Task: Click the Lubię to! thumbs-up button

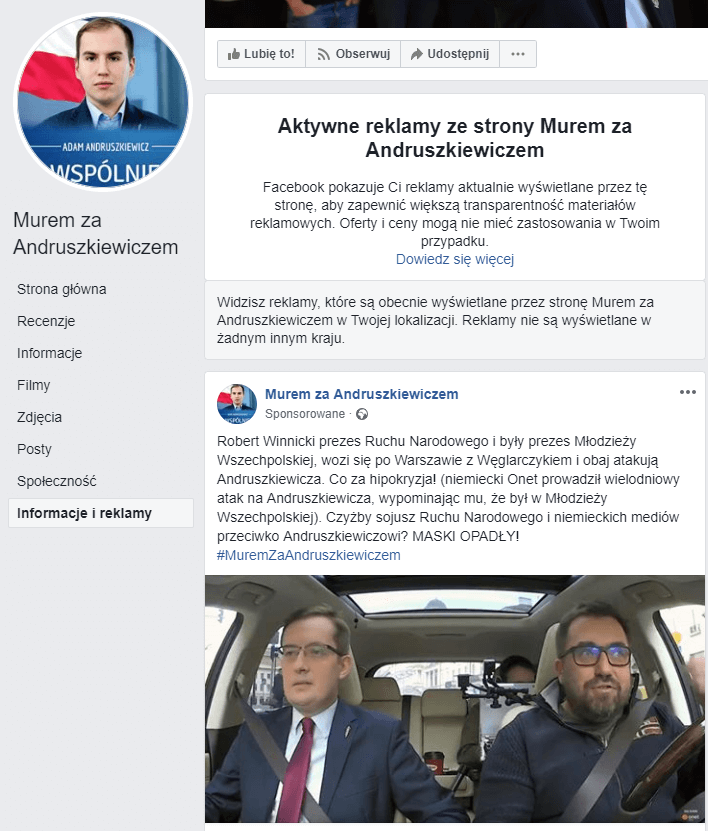Action: coord(261,54)
